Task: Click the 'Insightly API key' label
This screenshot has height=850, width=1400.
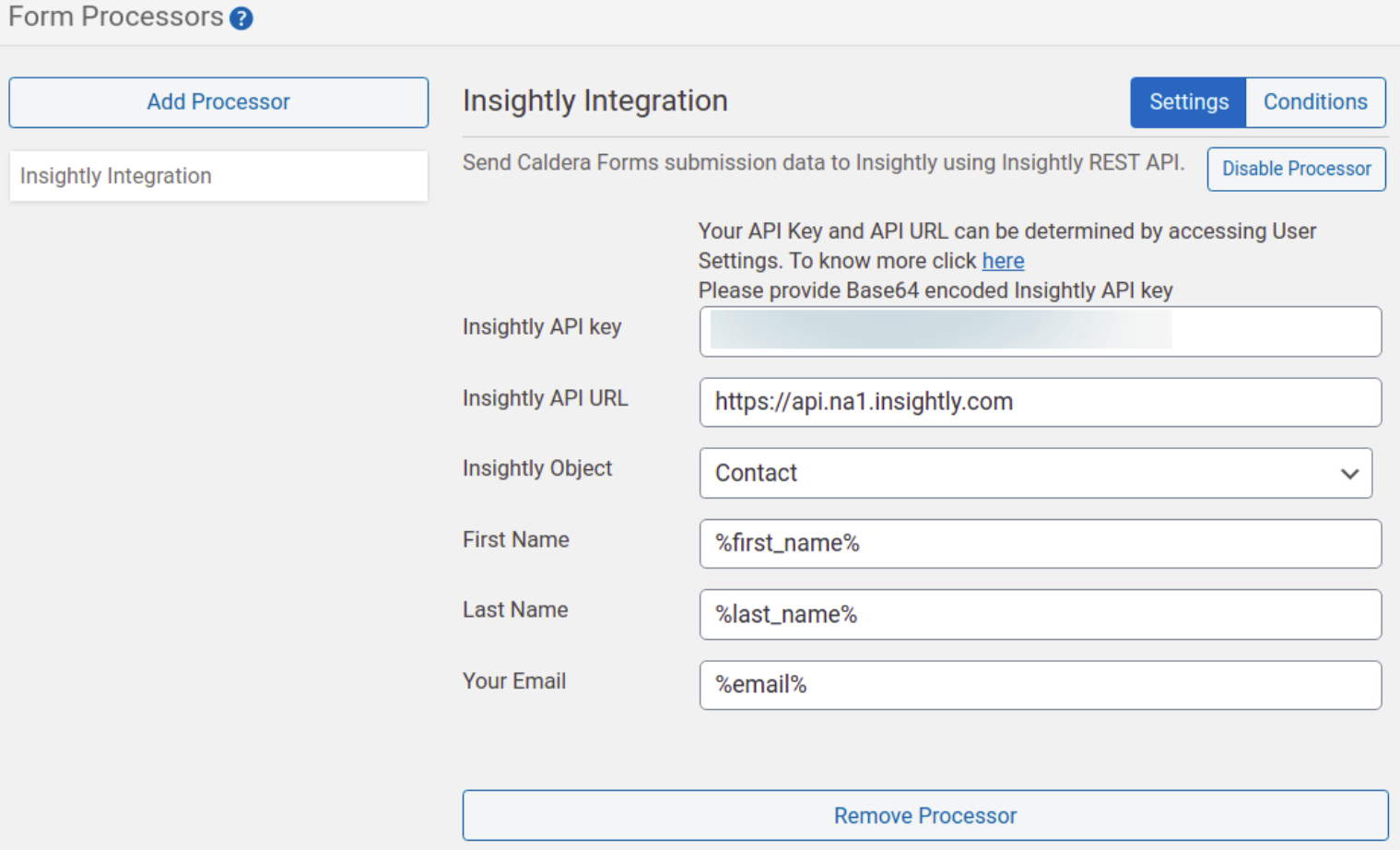Action: pyautogui.click(x=542, y=327)
